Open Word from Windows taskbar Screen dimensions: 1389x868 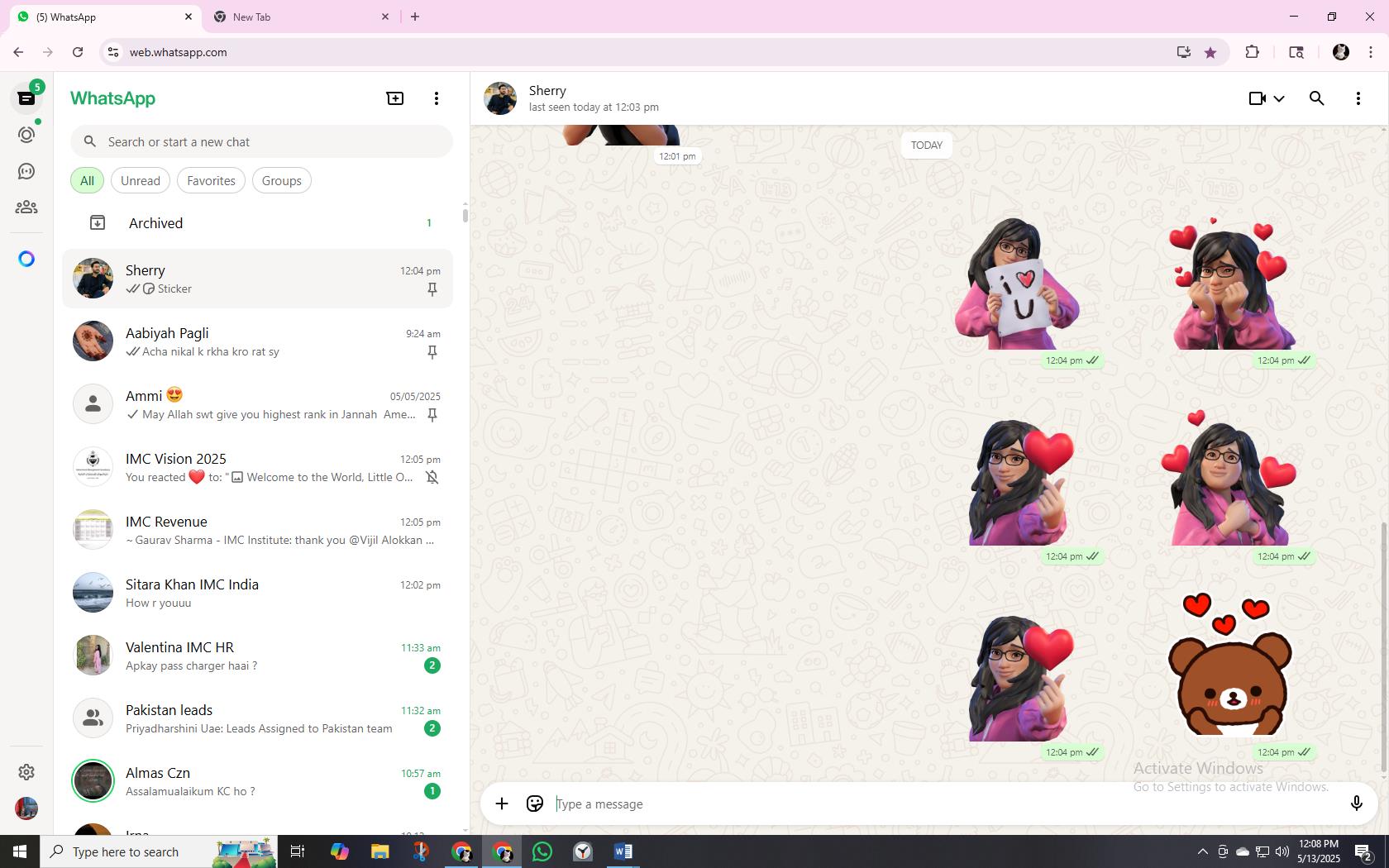click(x=623, y=851)
